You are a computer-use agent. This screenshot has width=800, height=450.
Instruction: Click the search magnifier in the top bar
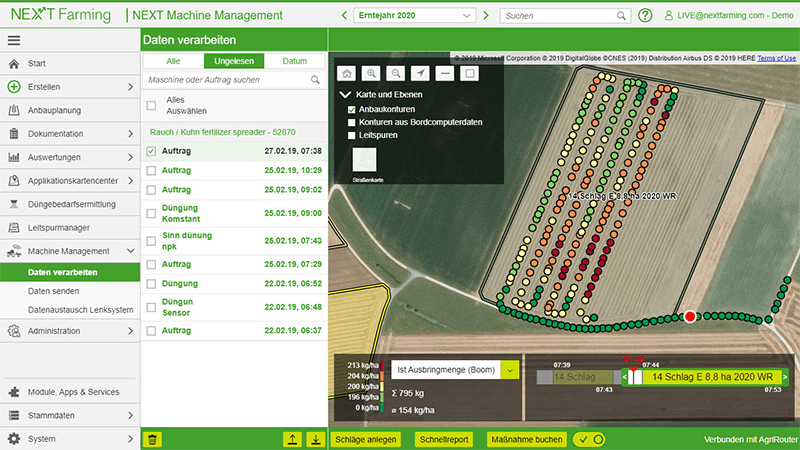tap(621, 16)
